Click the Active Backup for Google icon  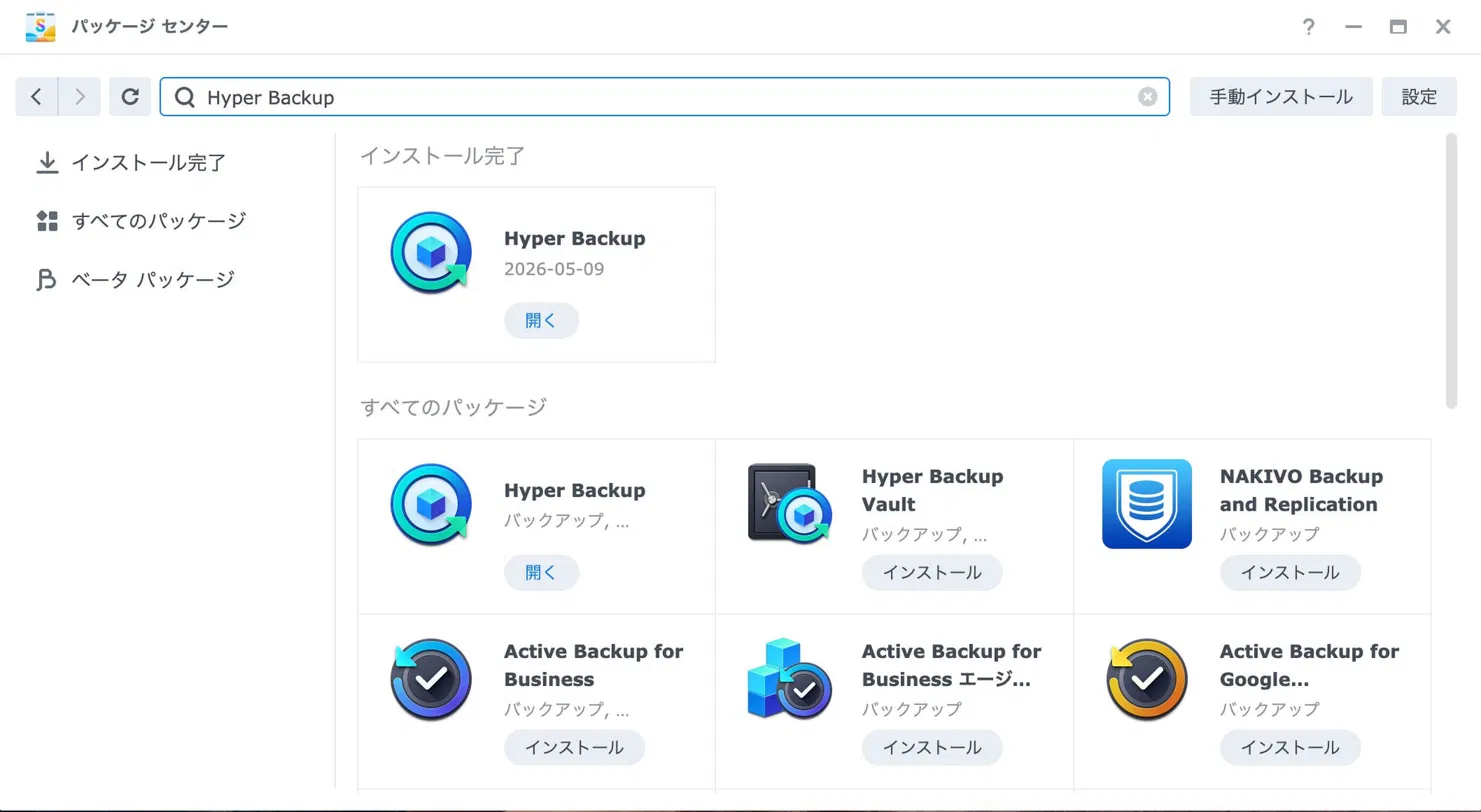click(x=1147, y=680)
